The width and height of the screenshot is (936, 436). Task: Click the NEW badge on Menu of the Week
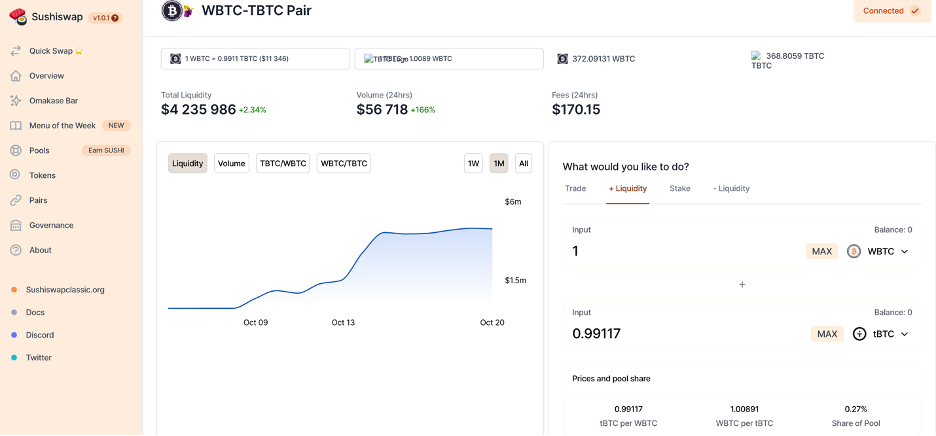116,125
